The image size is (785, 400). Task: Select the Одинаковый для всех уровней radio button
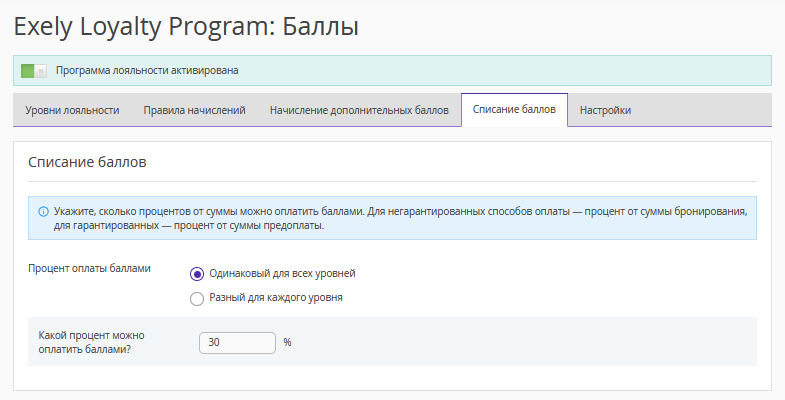[x=197, y=274]
